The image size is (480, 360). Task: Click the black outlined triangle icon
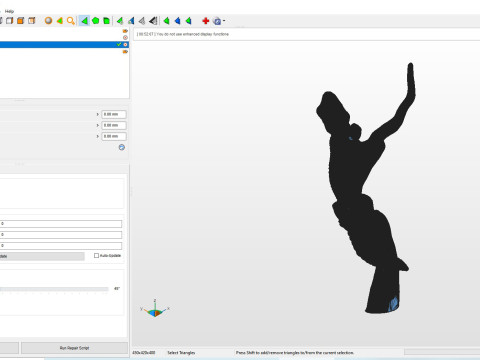click(153, 21)
